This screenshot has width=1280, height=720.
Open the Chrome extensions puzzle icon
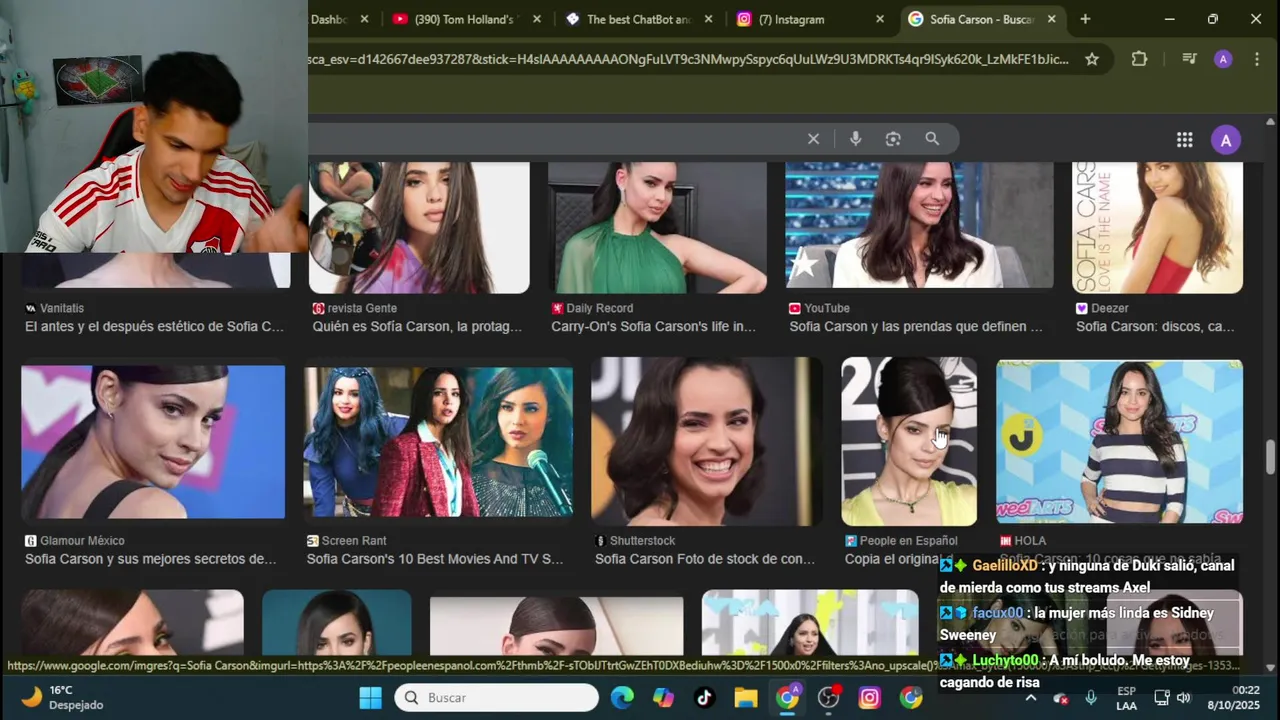point(1139,59)
